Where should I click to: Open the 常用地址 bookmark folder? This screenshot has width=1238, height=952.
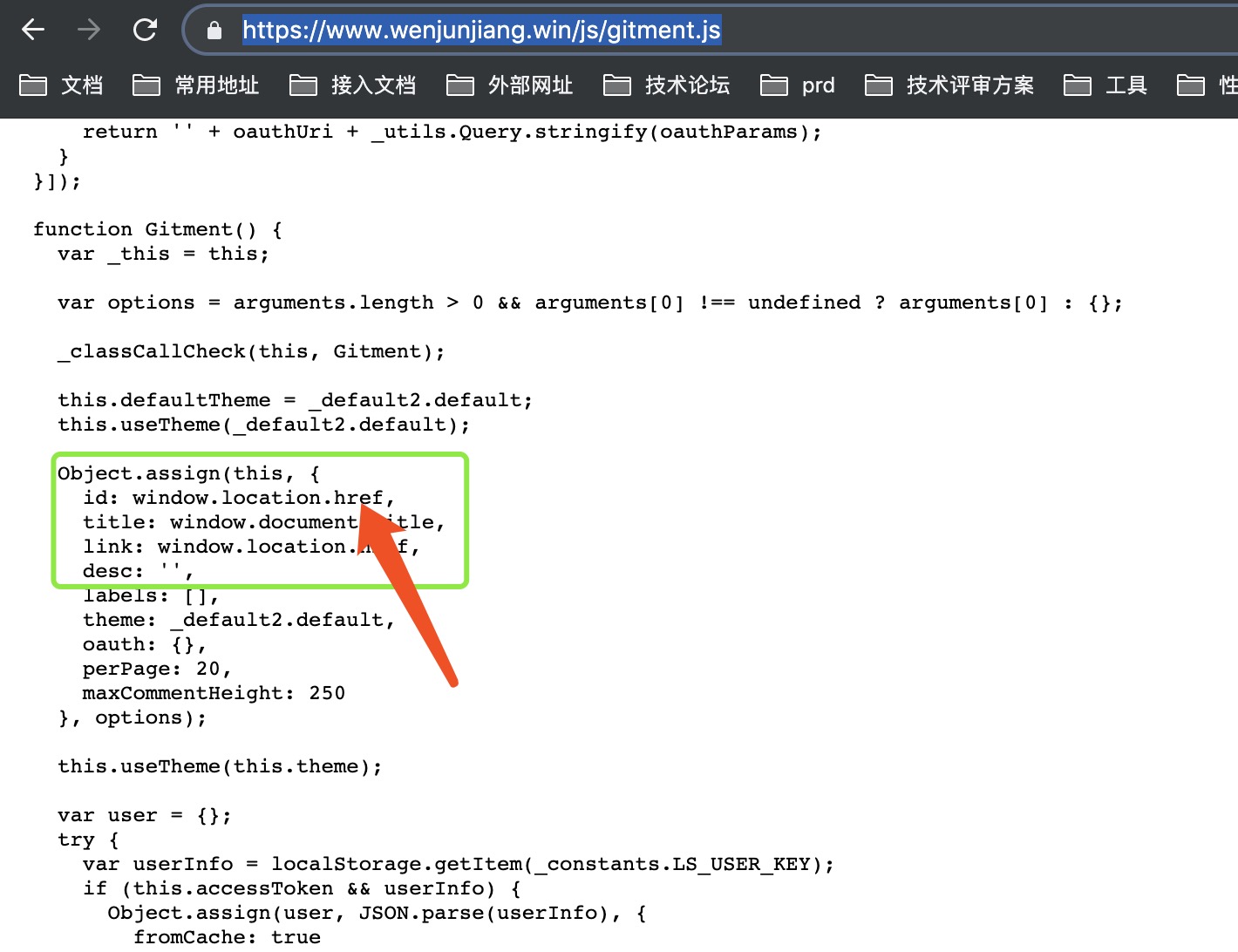pyautogui.click(x=196, y=85)
